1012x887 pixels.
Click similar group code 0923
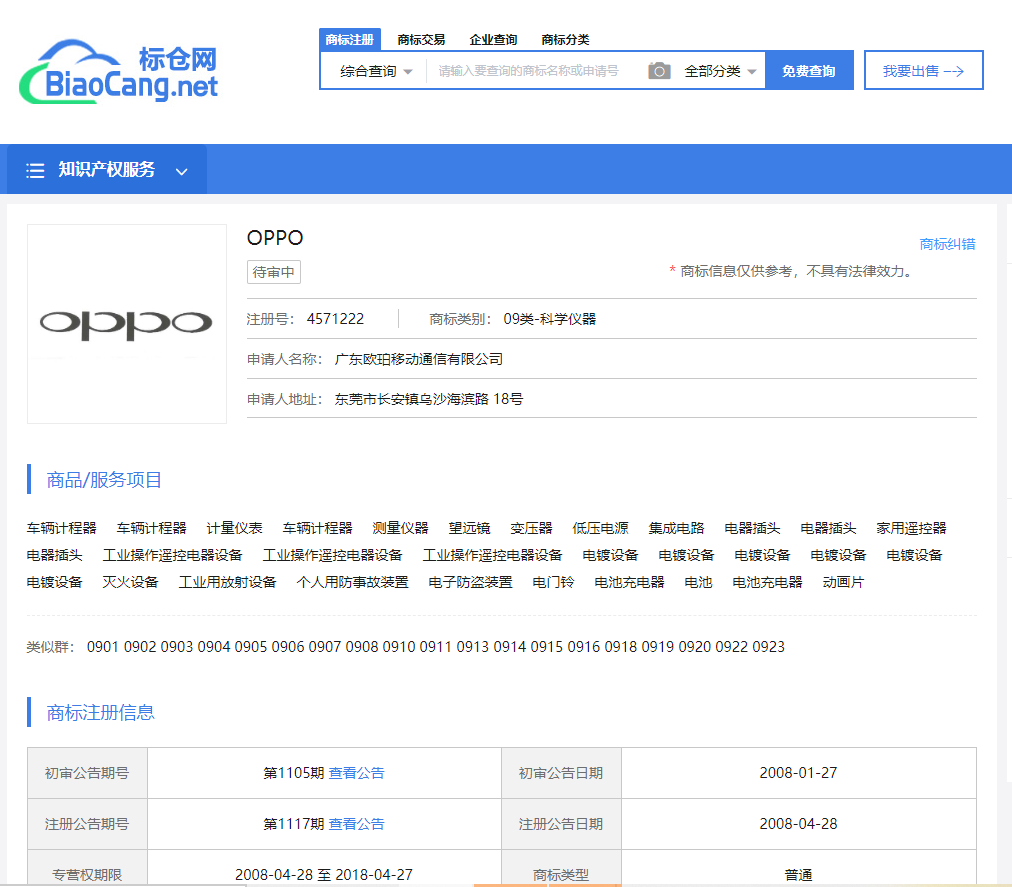(x=769, y=647)
